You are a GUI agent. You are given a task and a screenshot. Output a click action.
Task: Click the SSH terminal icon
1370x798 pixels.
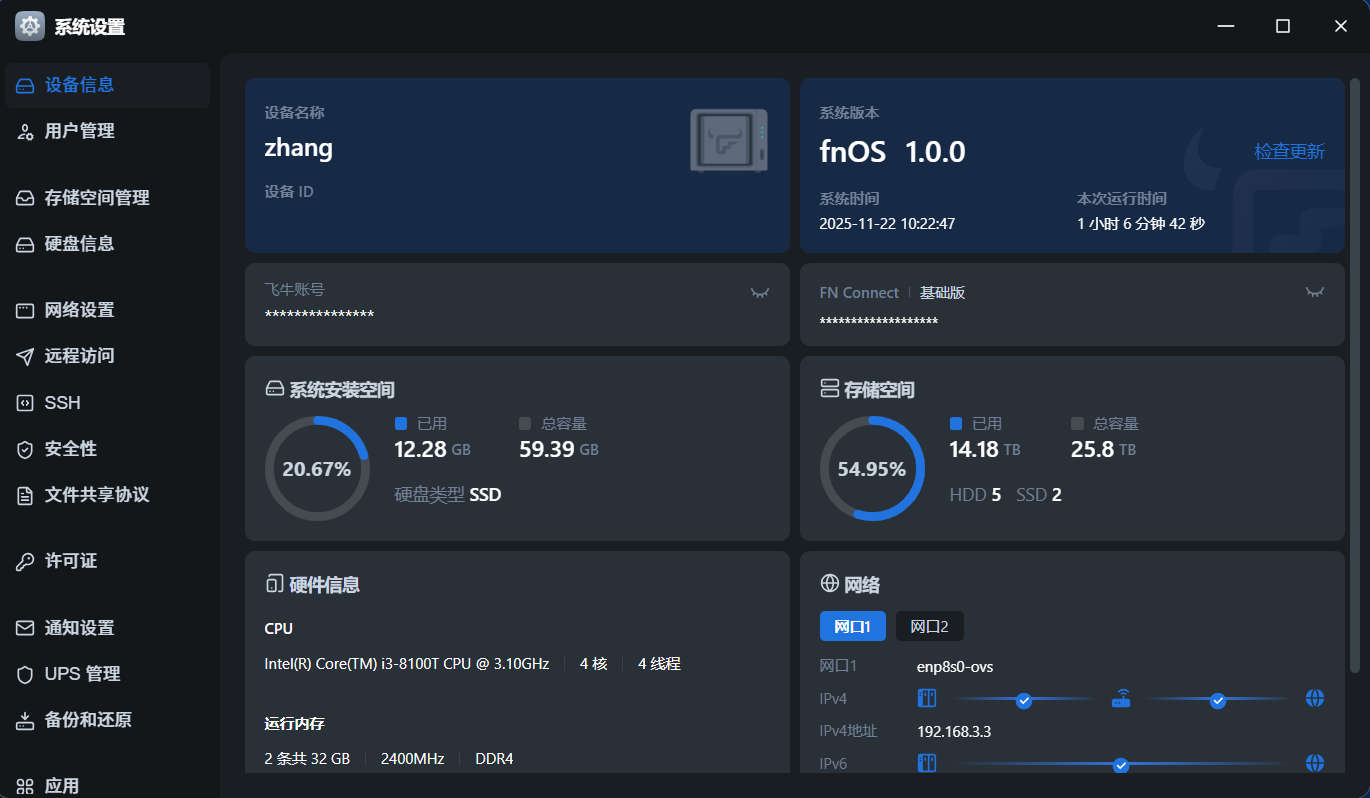[x=25, y=403]
